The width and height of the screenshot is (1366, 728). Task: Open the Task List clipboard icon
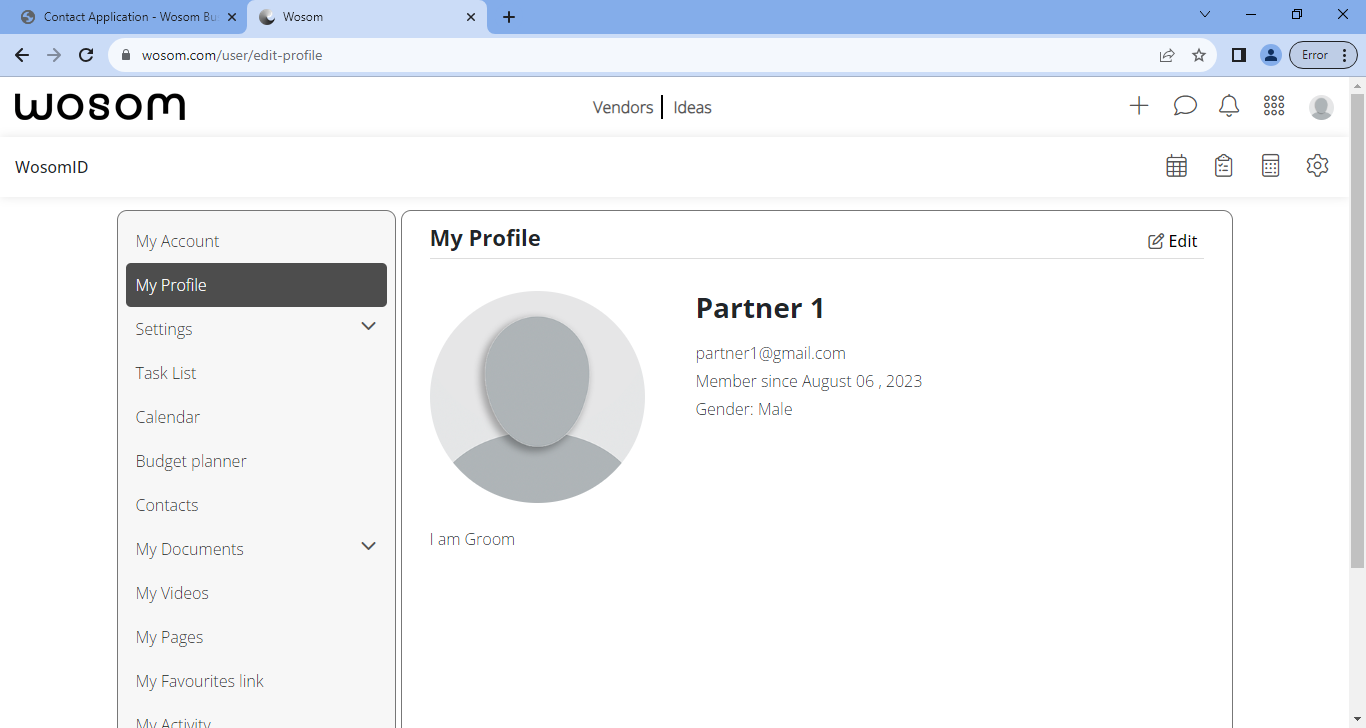pyautogui.click(x=1223, y=165)
